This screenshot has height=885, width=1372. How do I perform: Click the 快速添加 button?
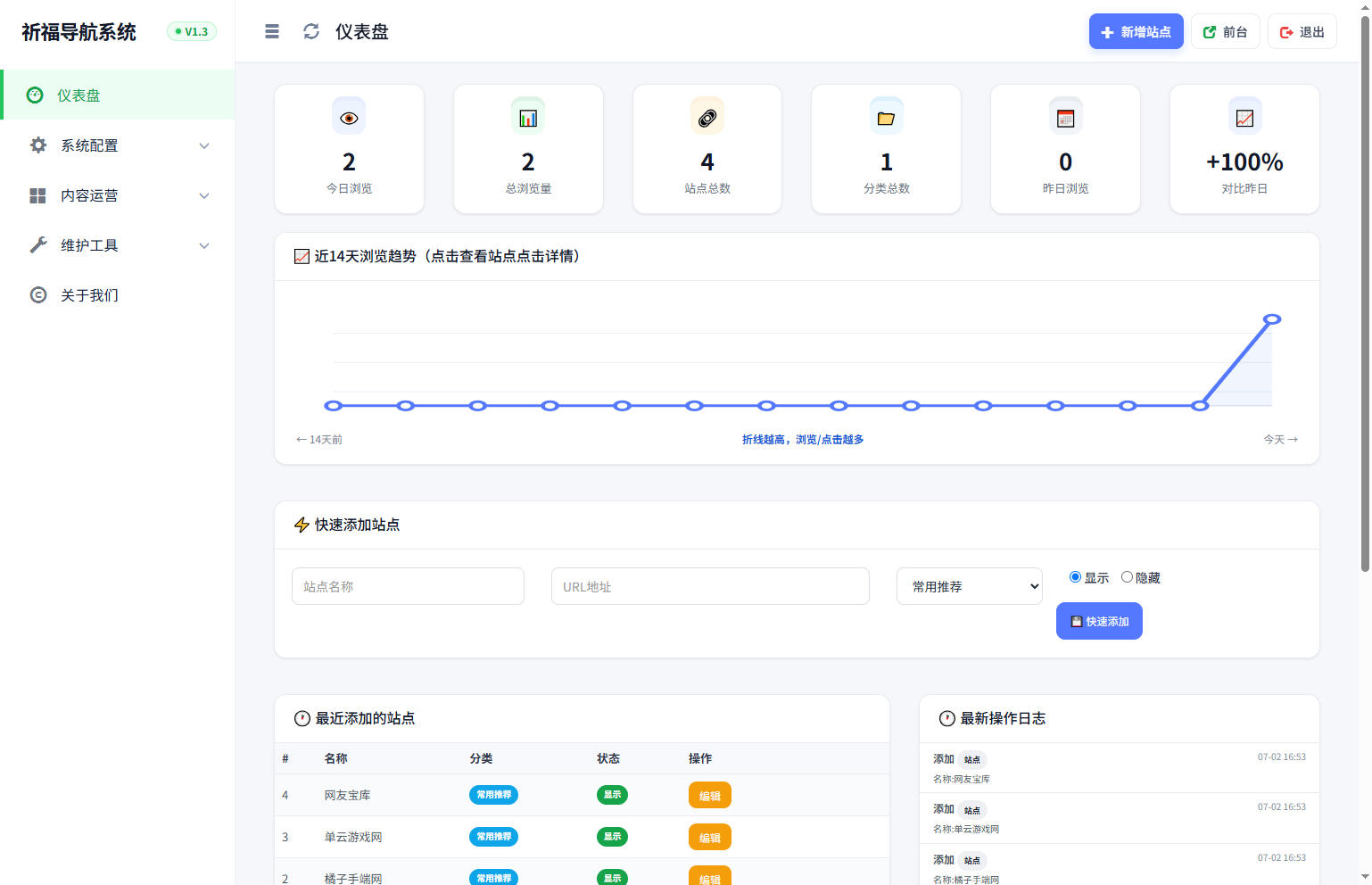click(x=1099, y=621)
